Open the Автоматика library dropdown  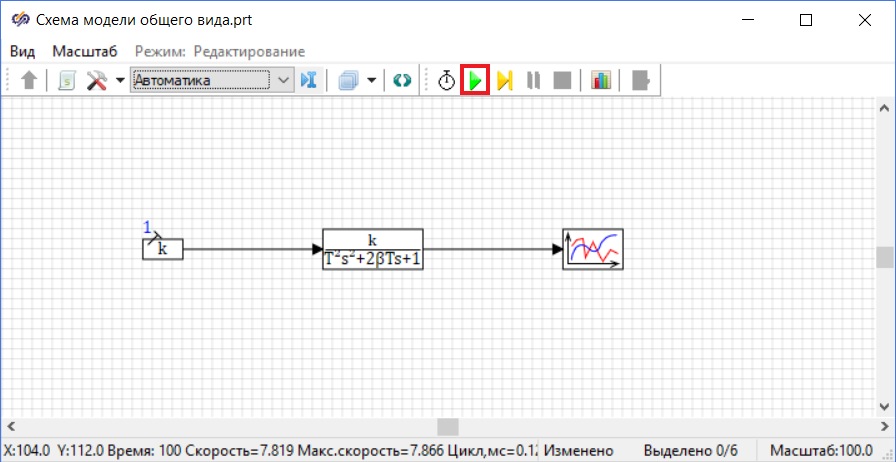pyautogui.click(x=283, y=81)
